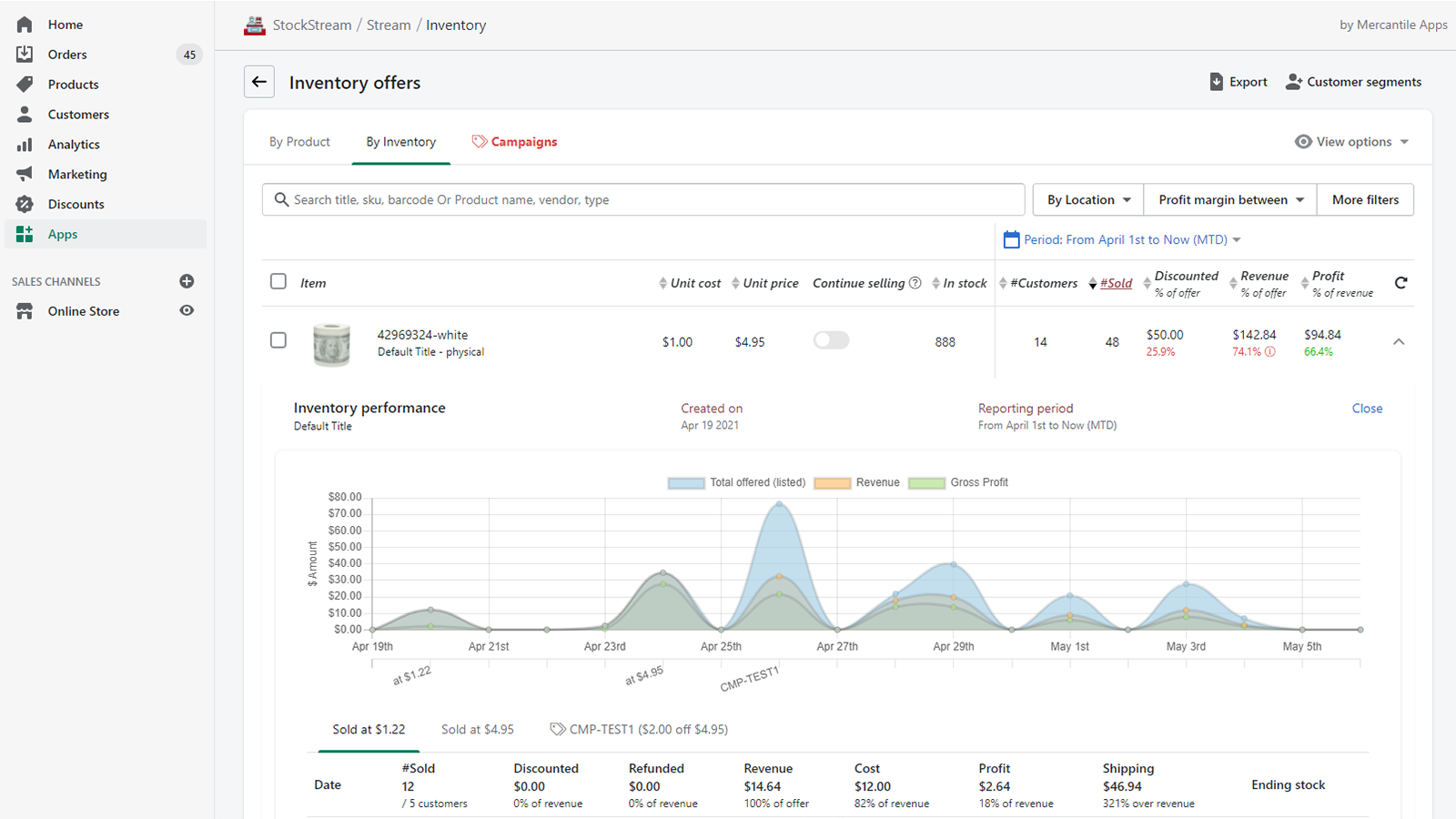Viewport: 1456px width, 819px height.
Task: Check the select-all checkbox beside Item
Action: click(278, 282)
